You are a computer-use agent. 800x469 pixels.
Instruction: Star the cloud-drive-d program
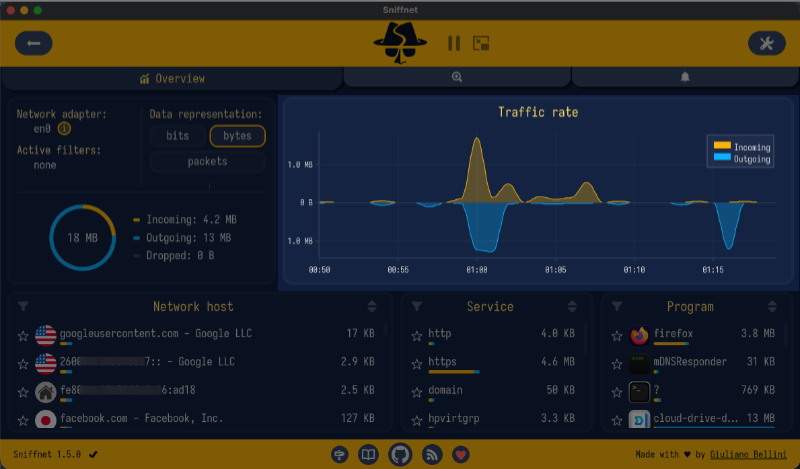pos(617,421)
